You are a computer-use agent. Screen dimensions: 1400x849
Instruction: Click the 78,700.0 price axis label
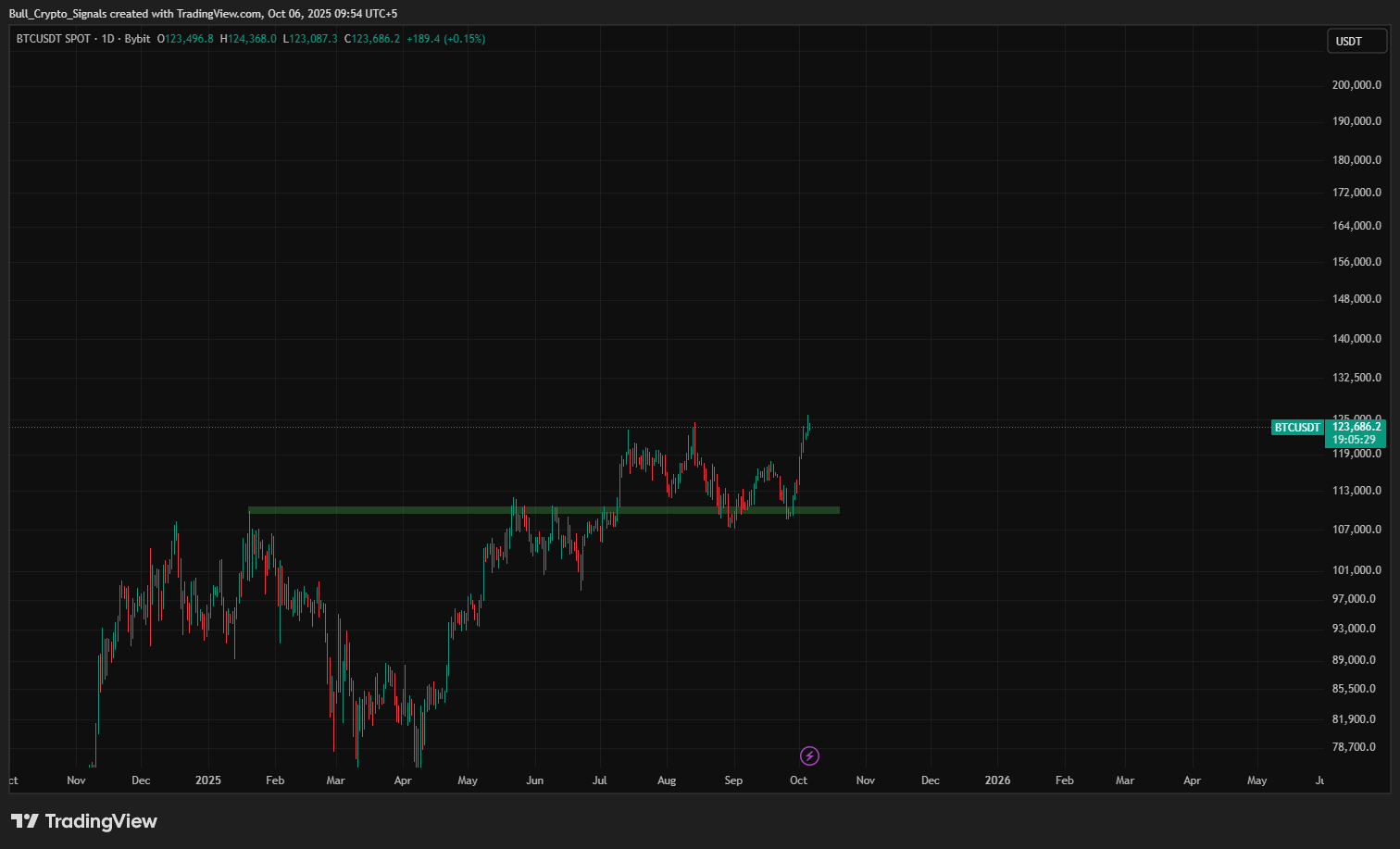pos(1354,747)
